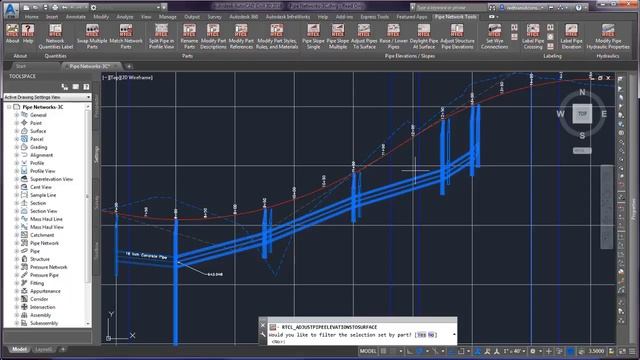Launch Swap Multiple Parts tool
The width and height of the screenshot is (640, 360).
(x=92, y=36)
